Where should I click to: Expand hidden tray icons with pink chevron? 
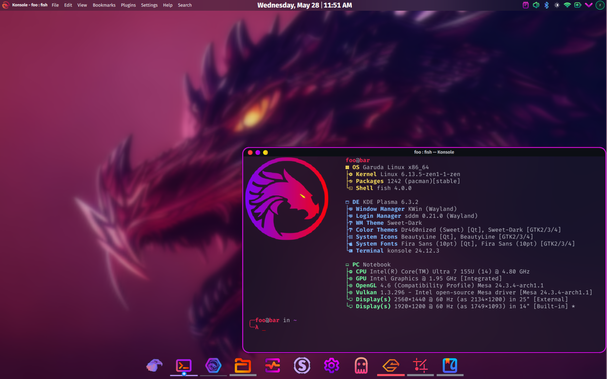coord(588,5)
